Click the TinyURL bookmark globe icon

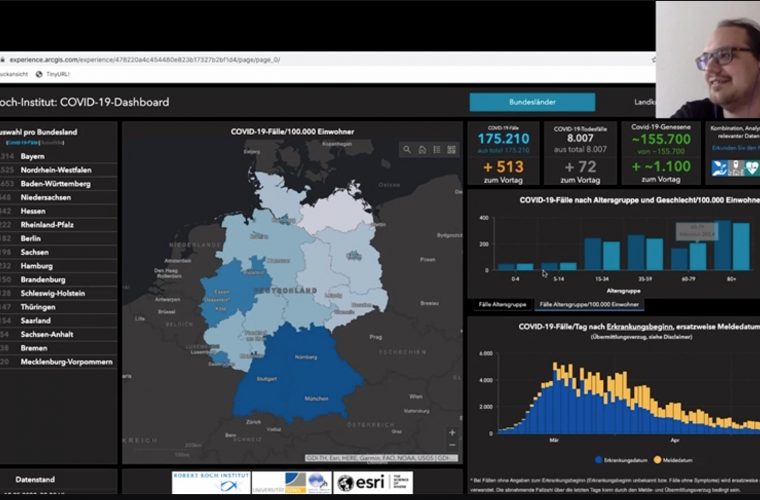coord(40,74)
